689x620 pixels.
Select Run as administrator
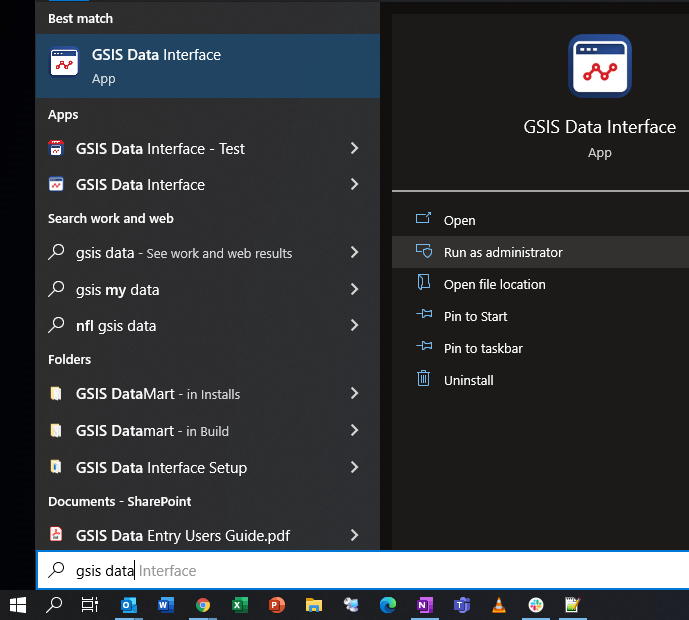[540, 252]
